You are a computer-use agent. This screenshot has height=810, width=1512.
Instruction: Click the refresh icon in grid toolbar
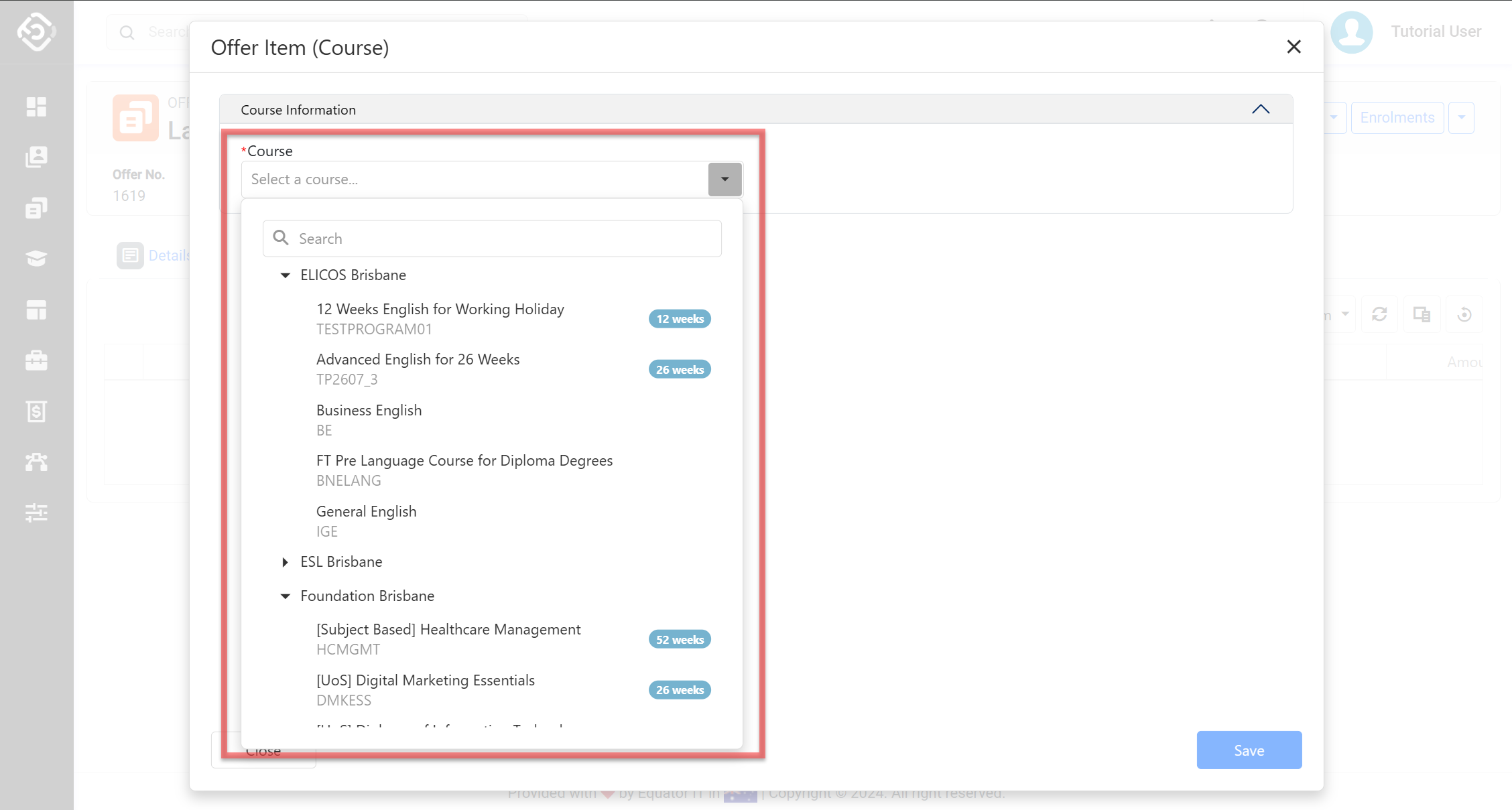1379,314
